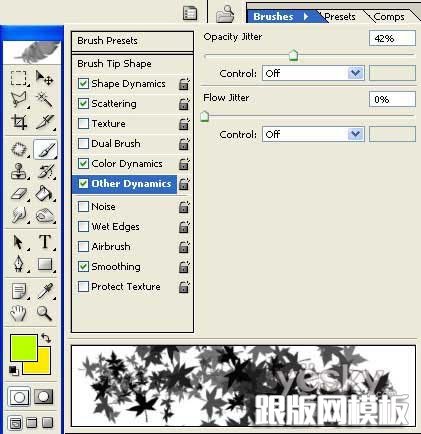Select the Rectangular Marquee tool

click(19, 78)
